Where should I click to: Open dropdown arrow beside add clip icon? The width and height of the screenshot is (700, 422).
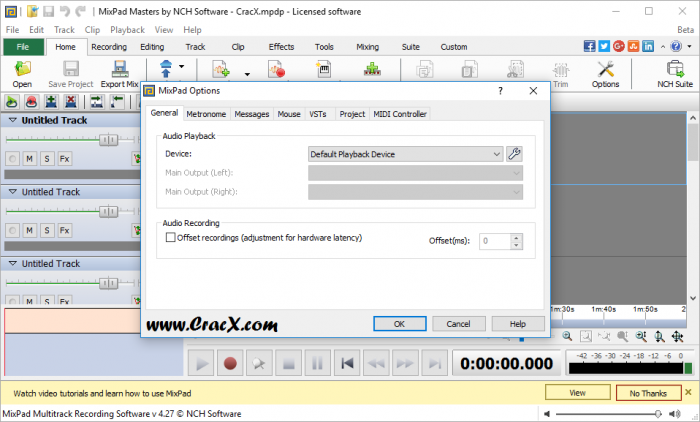pos(247,74)
